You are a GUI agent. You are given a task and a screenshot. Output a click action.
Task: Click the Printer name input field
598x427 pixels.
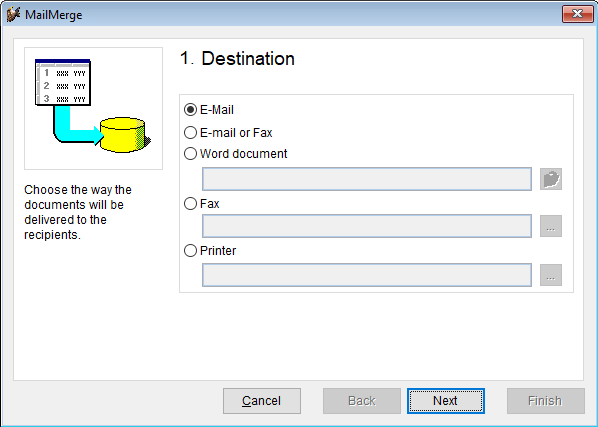[367, 275]
